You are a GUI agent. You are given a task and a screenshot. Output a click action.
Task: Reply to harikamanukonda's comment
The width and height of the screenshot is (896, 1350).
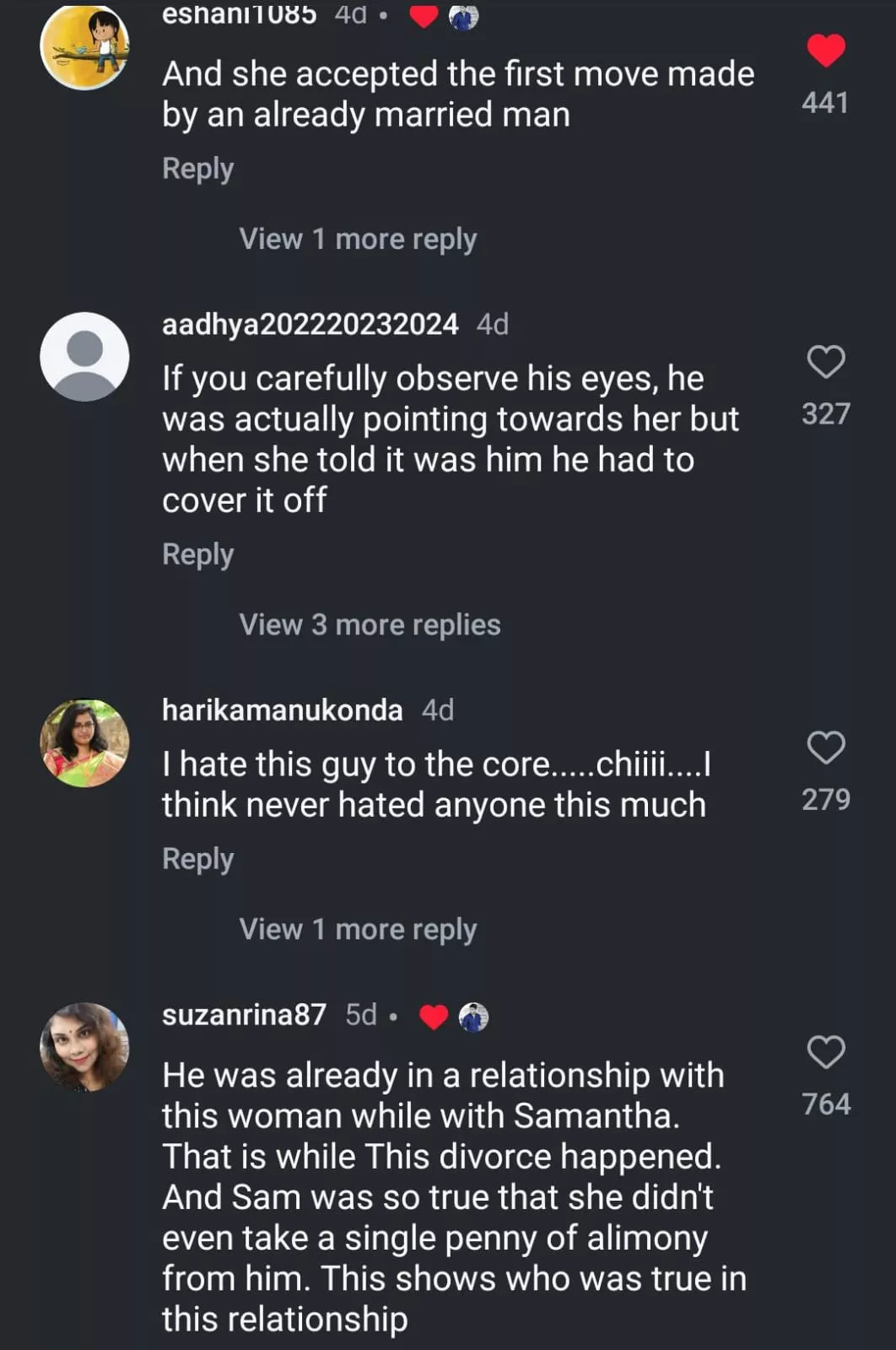(x=197, y=859)
